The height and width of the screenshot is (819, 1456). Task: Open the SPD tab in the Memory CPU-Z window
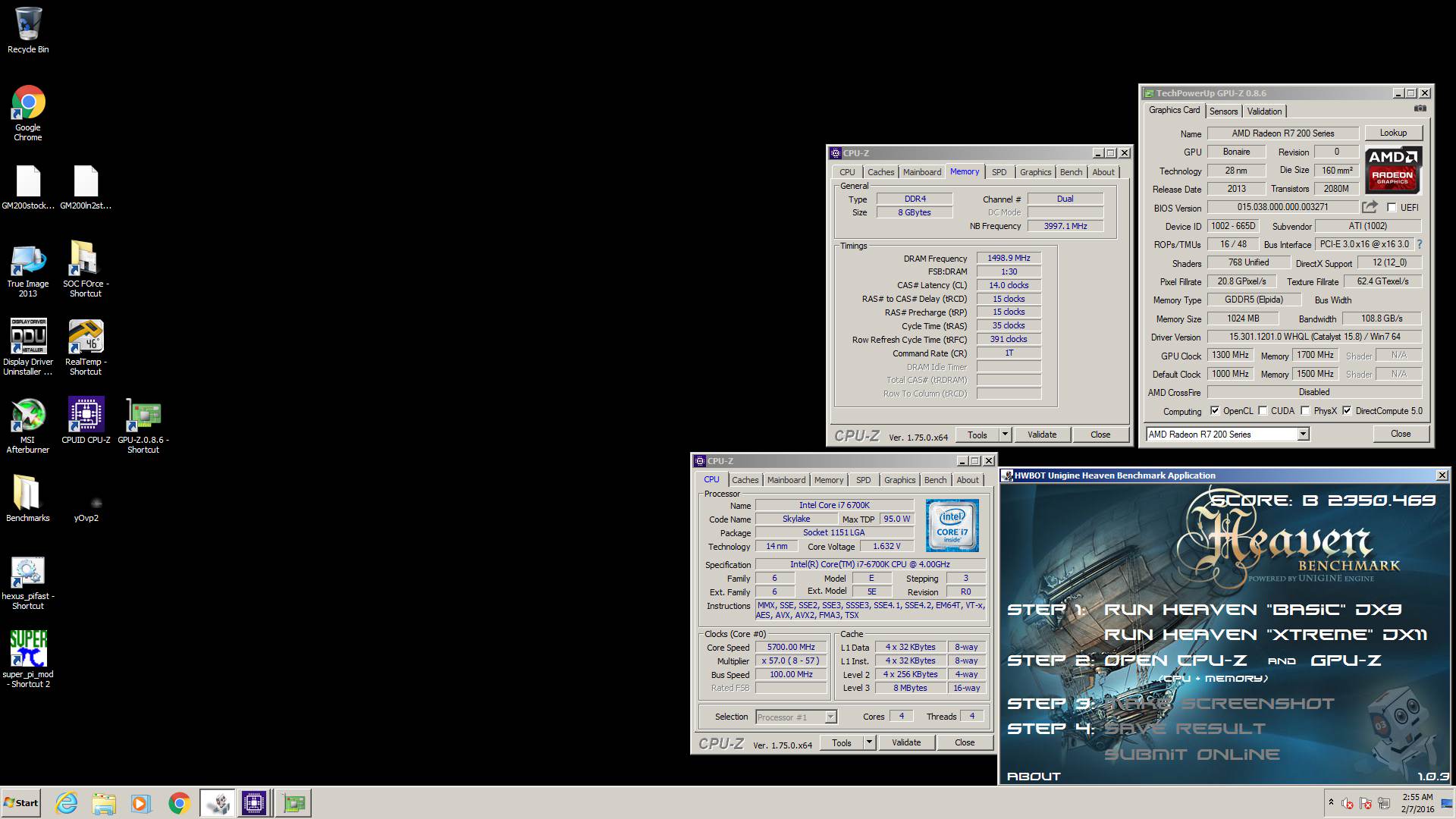pos(999,172)
